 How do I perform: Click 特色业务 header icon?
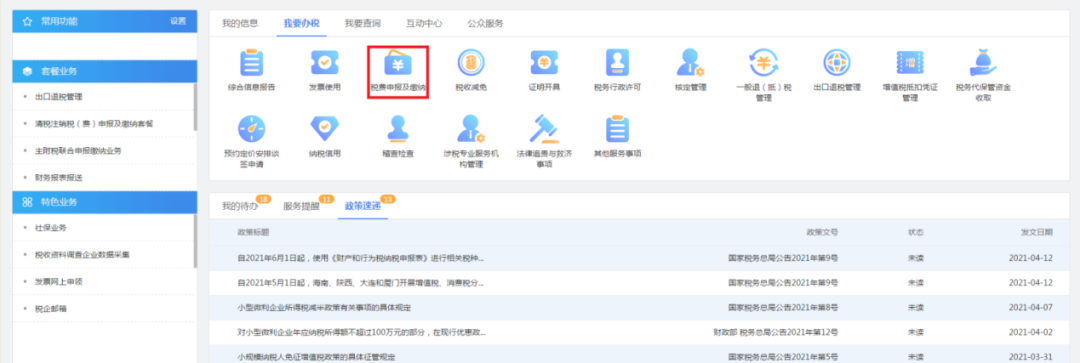tap(27, 202)
